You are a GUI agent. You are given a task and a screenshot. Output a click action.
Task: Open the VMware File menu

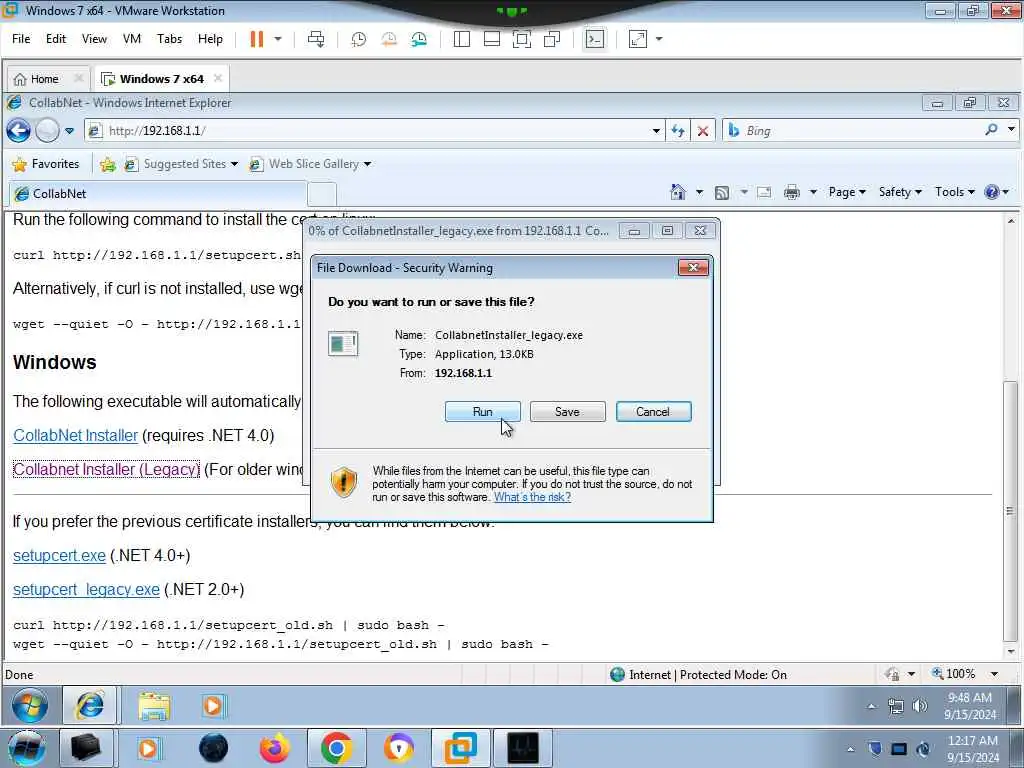[x=21, y=39]
